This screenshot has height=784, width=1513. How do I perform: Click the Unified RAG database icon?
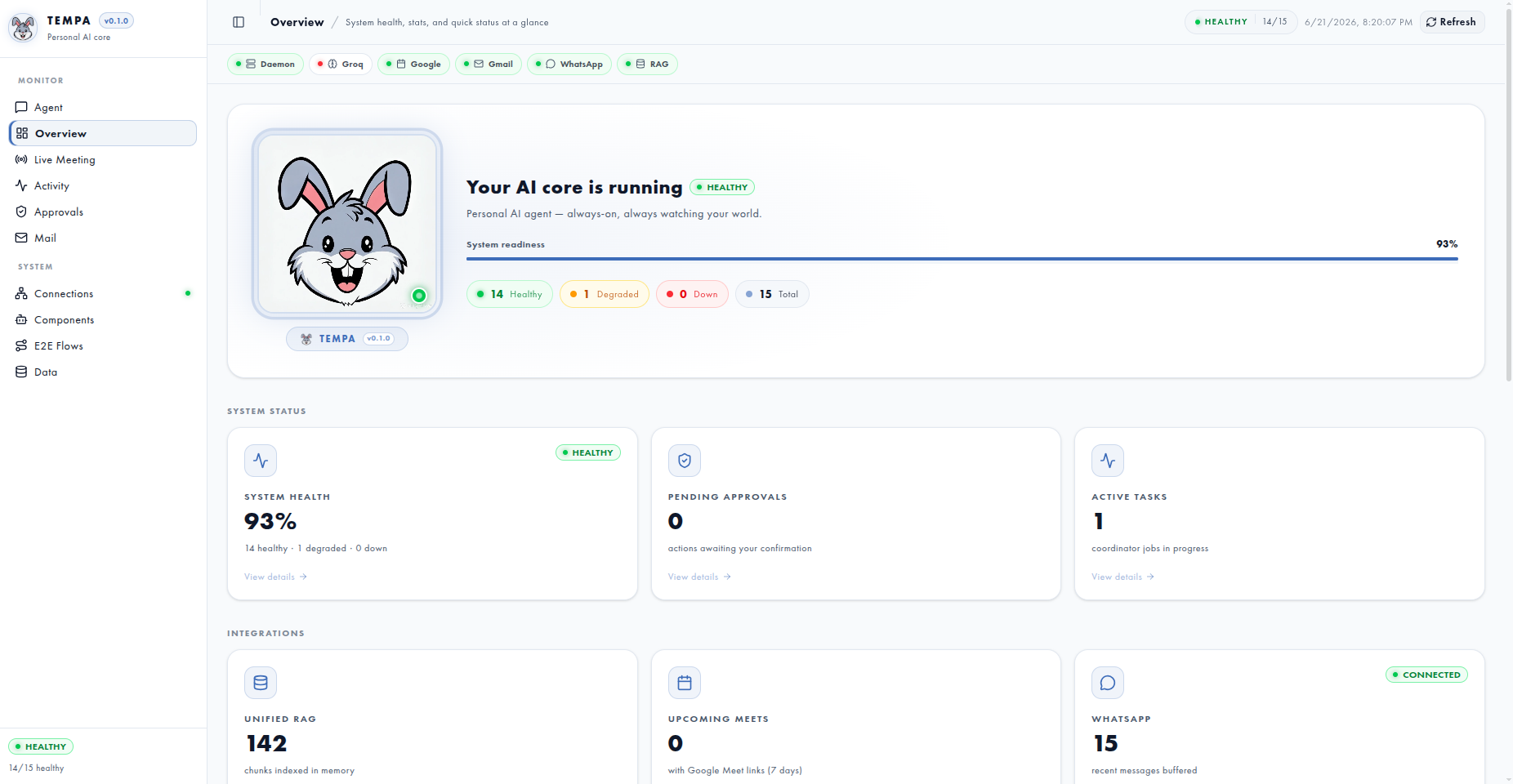click(261, 683)
